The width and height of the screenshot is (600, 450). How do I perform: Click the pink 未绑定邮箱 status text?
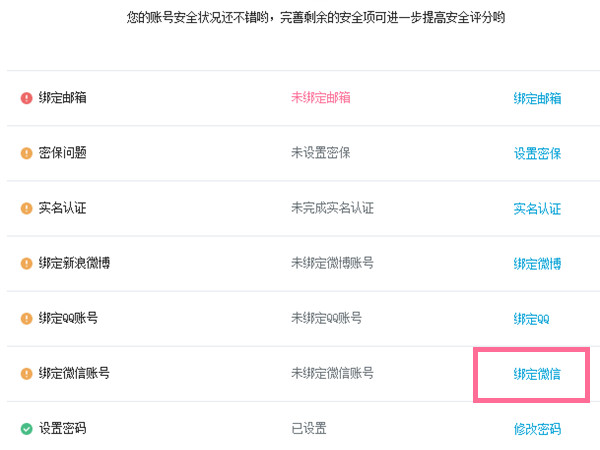[320, 98]
